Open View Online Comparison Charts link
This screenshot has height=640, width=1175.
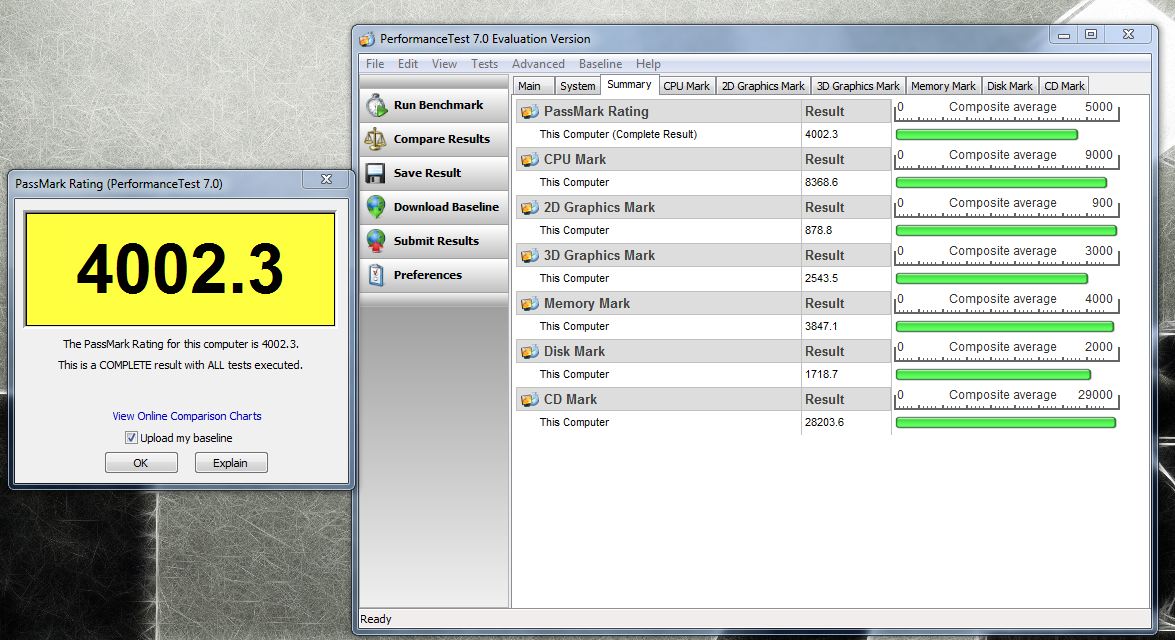coord(187,416)
